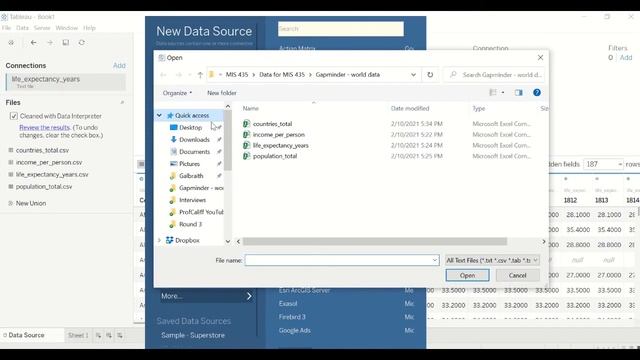
Task: Click the refresh icon in the Tableau toolbar
Action: pos(82,42)
